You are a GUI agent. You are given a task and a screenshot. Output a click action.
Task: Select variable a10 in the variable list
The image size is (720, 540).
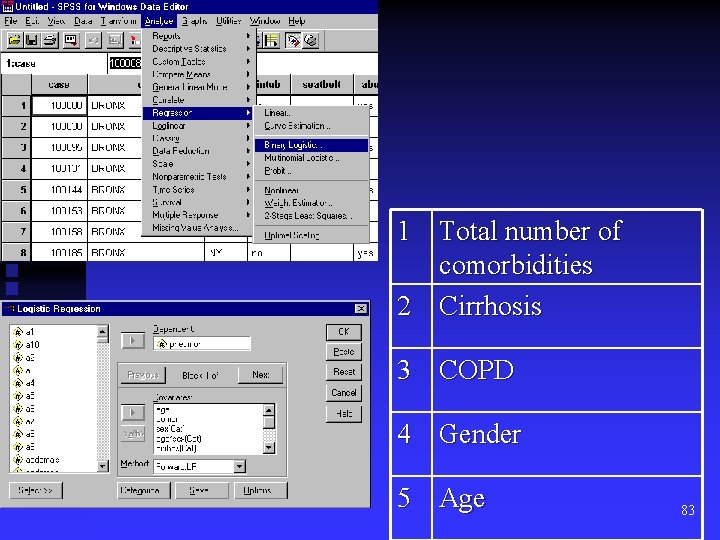click(26, 344)
